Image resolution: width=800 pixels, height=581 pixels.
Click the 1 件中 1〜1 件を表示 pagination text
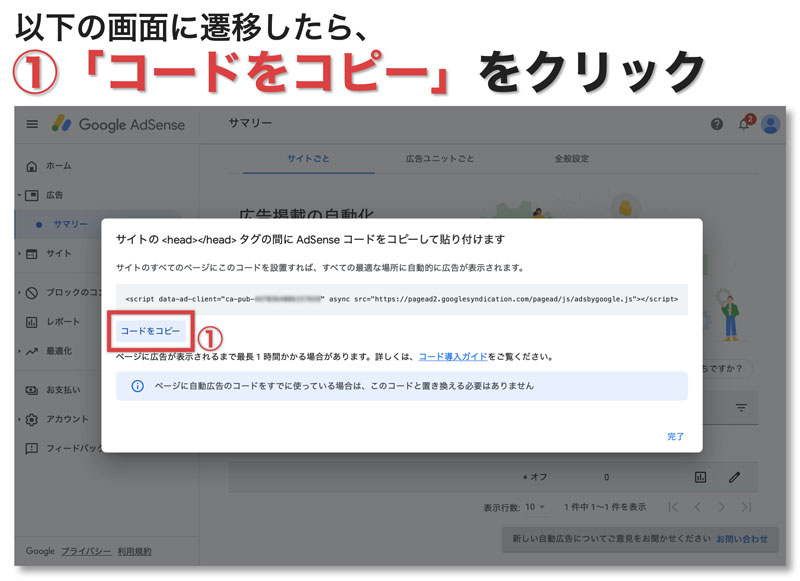click(x=605, y=507)
